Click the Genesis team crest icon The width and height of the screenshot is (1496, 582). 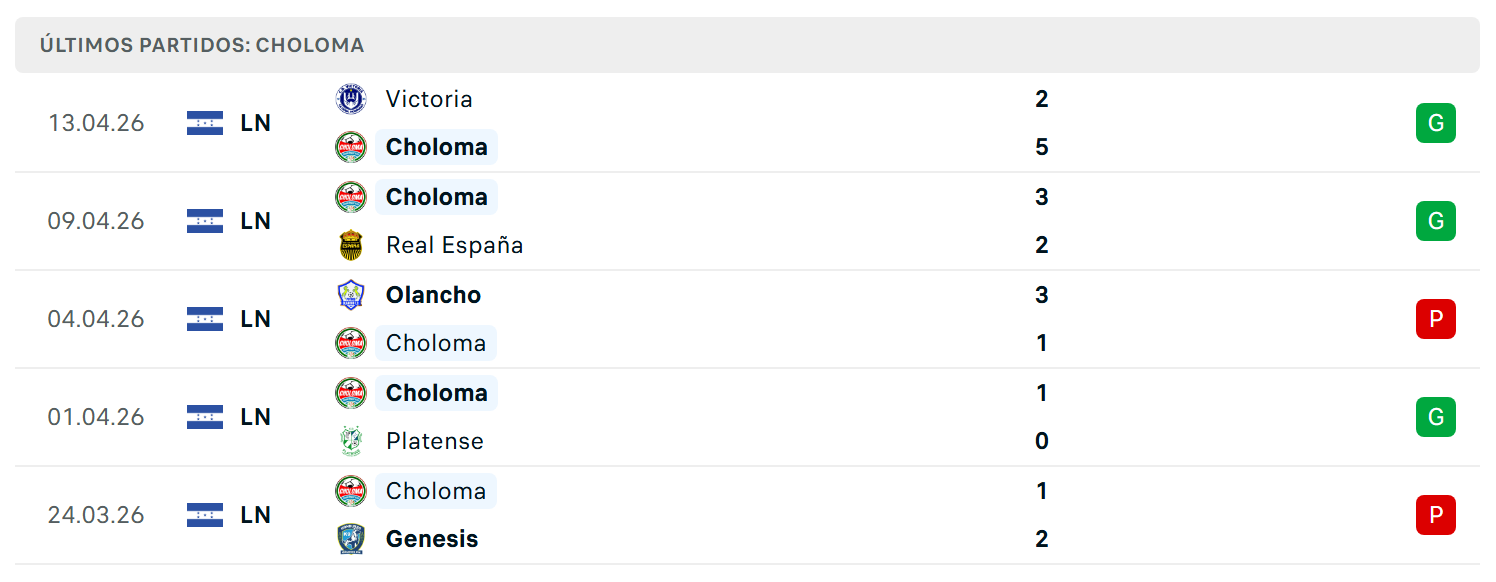[350, 539]
